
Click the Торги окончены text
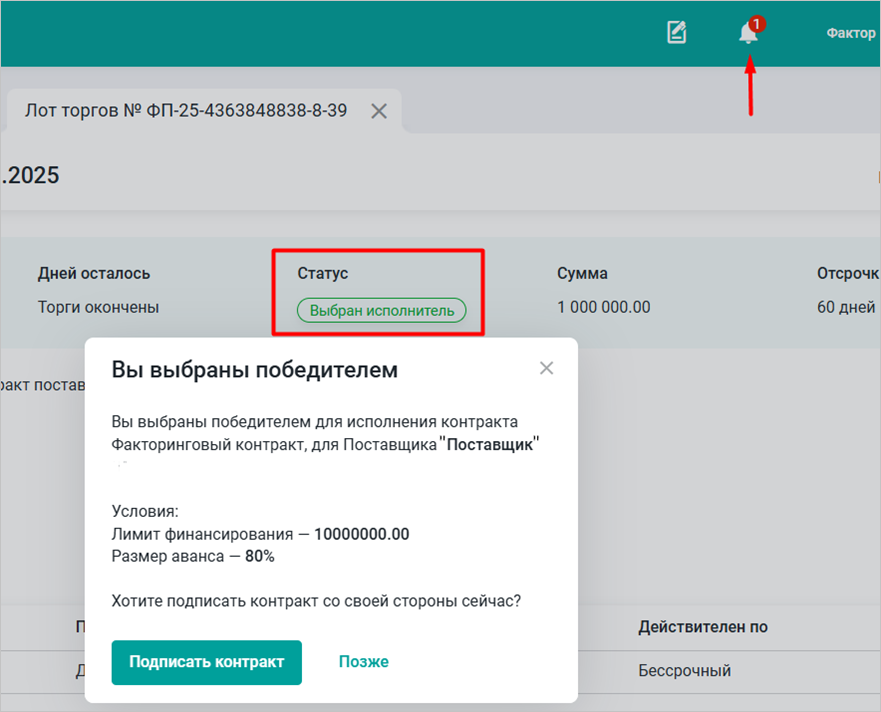click(98, 307)
